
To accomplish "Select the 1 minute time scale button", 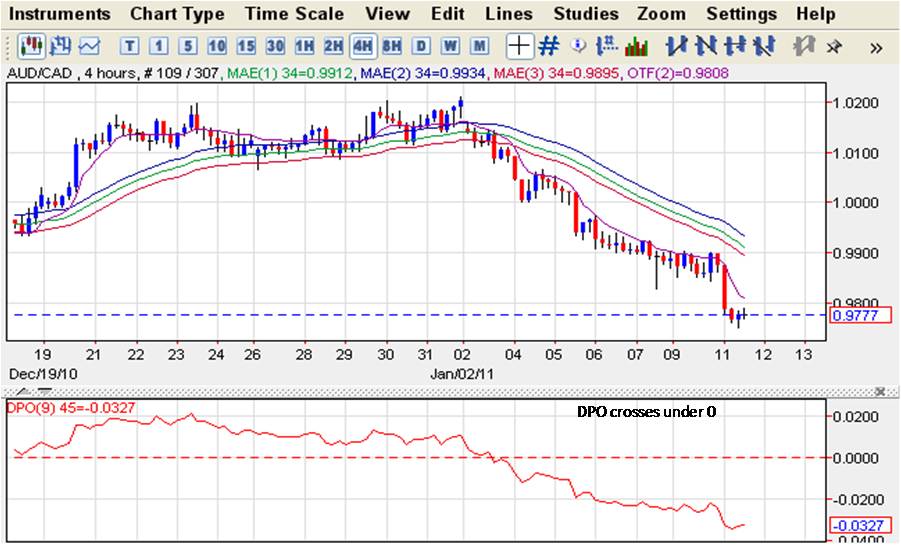I will click(x=159, y=46).
